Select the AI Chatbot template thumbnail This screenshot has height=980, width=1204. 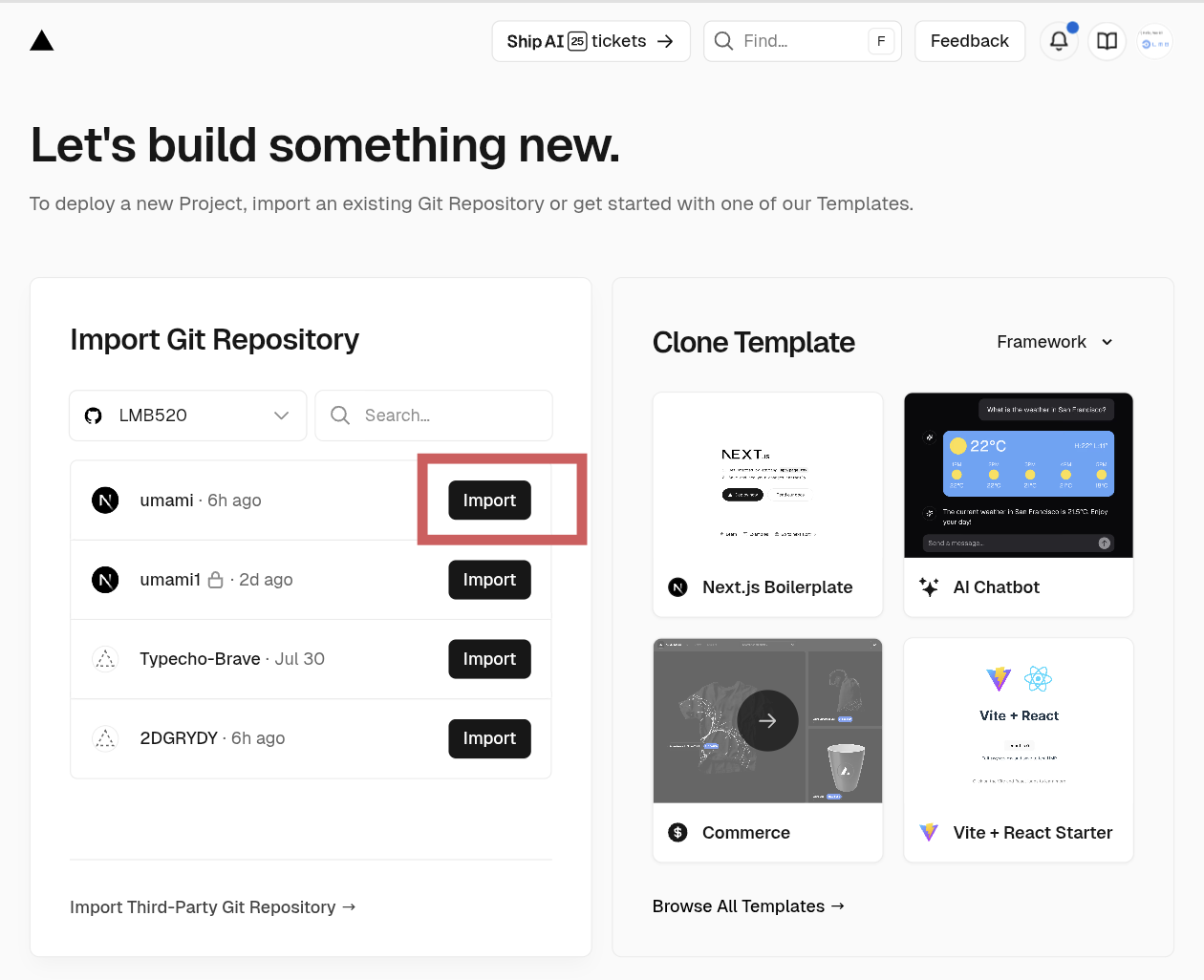point(1018,476)
